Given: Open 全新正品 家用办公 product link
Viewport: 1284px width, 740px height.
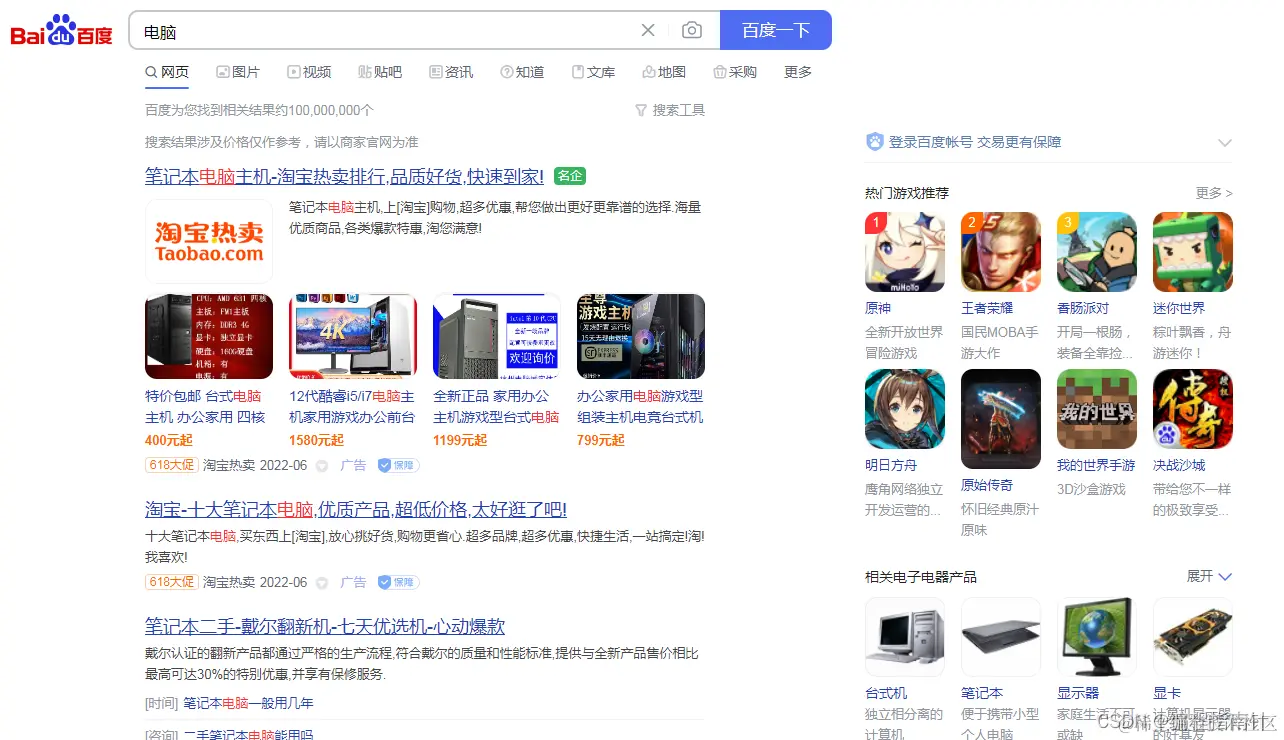Looking at the screenshot, I should [x=496, y=407].
